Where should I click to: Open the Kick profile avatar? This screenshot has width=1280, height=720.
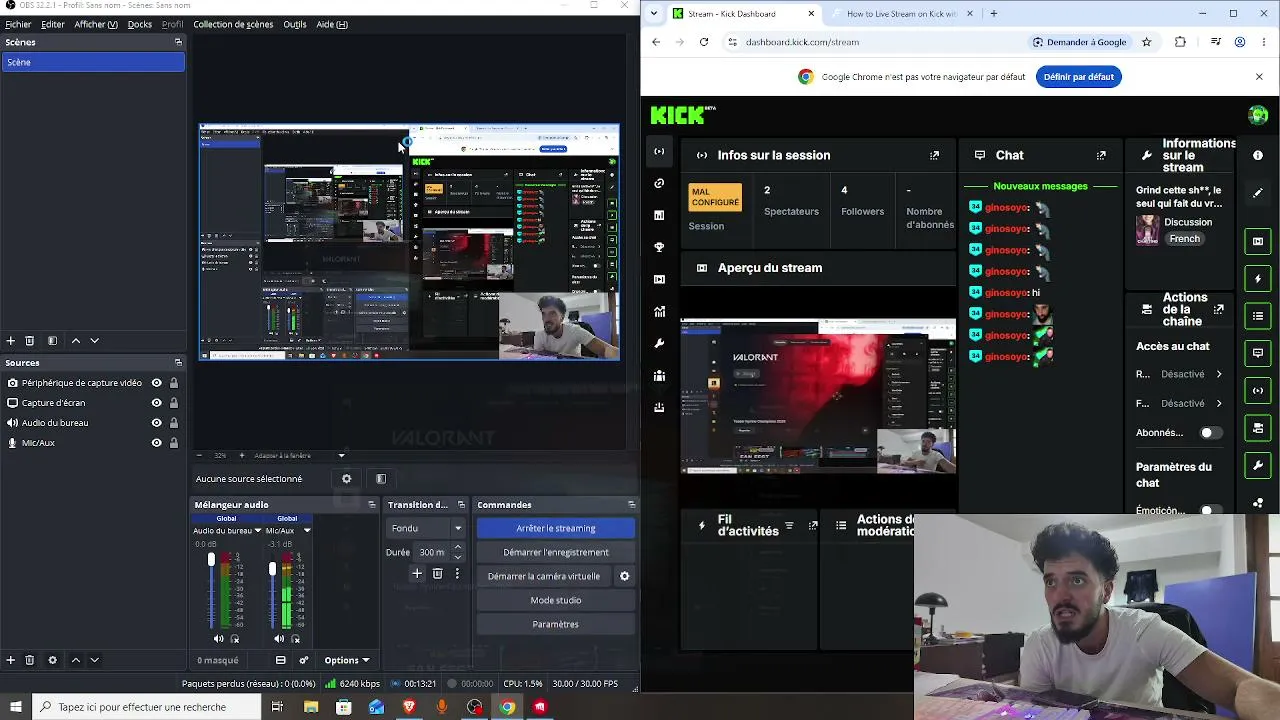coord(1258,115)
